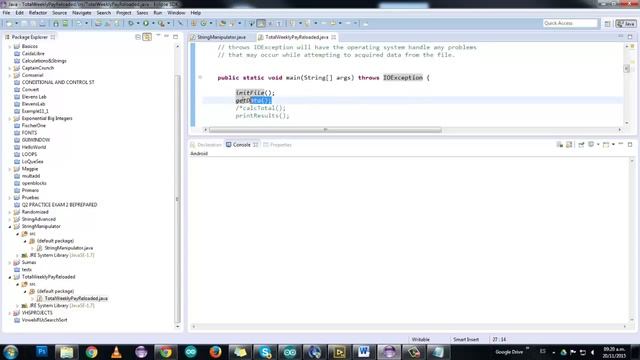Open the Search menu

pyautogui.click(x=104, y=13)
